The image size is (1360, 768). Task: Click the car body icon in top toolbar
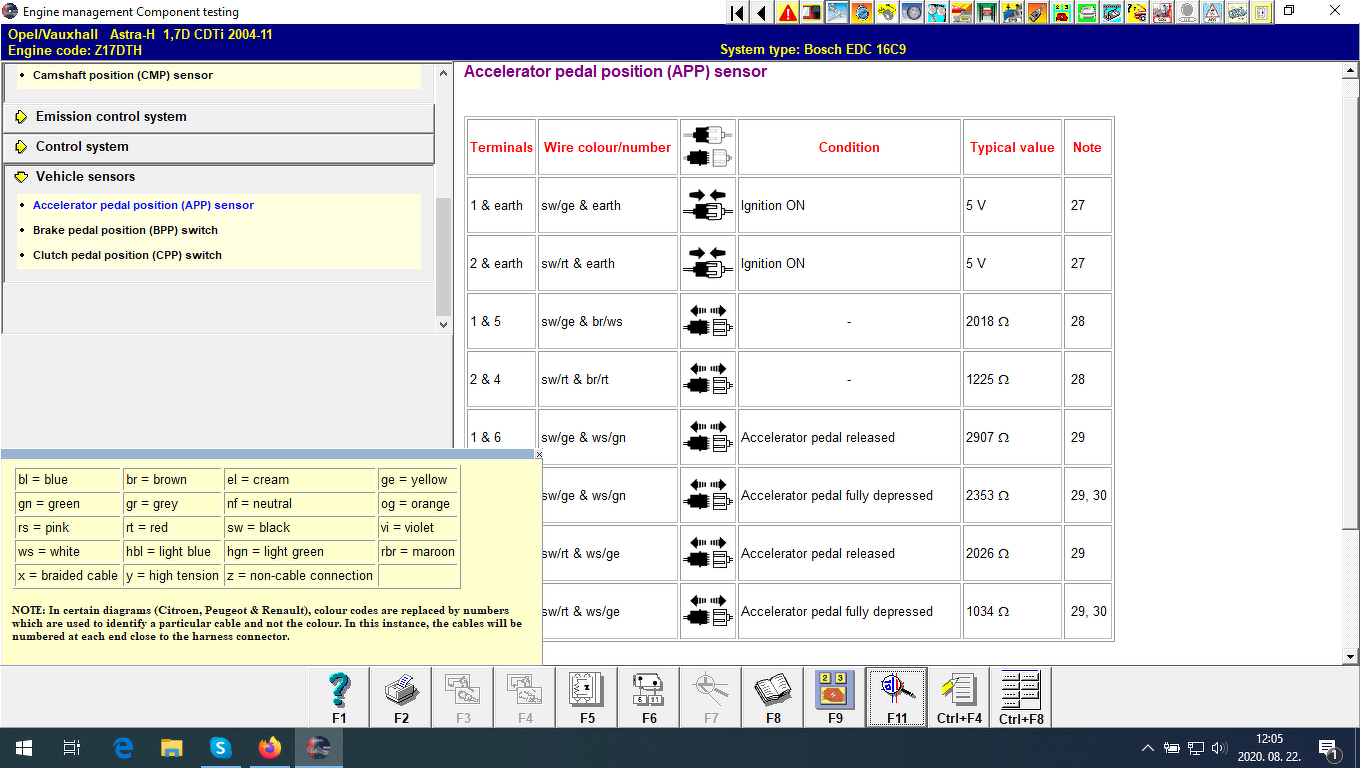[x=1236, y=12]
